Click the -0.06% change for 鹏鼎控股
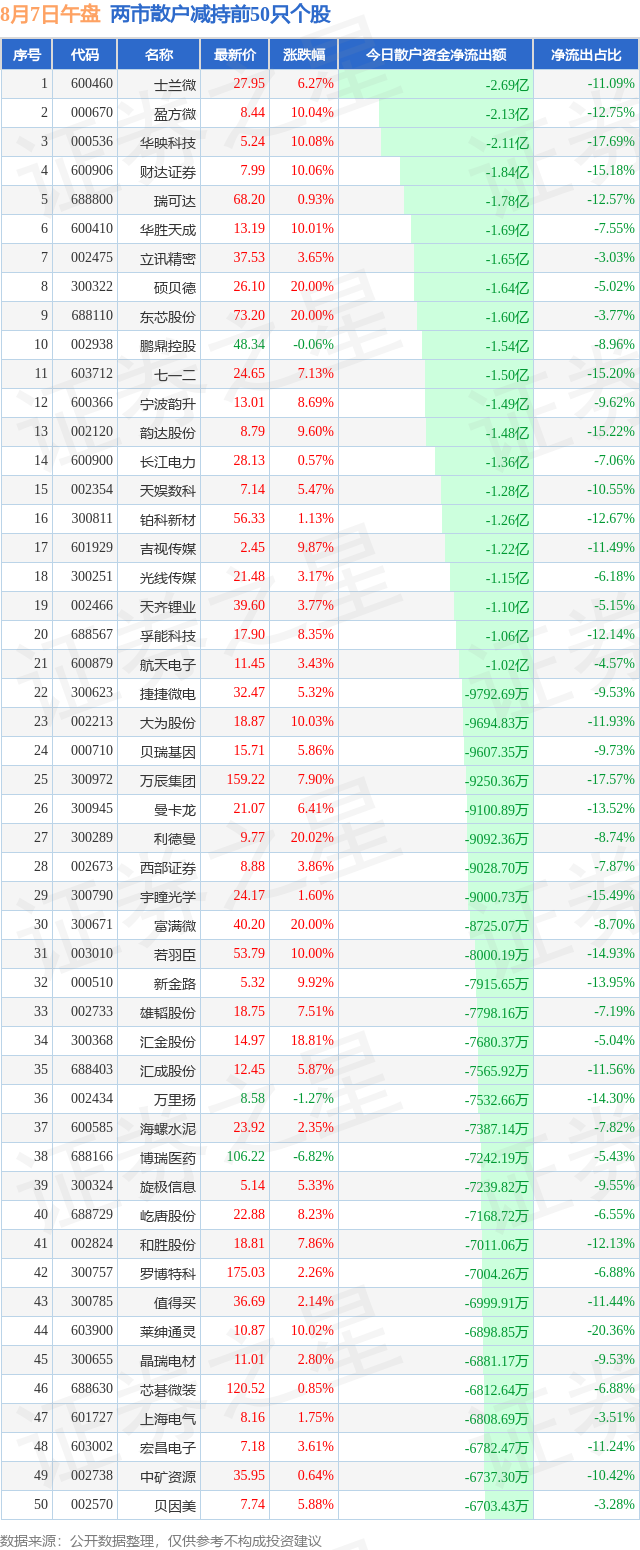The width and height of the screenshot is (640, 1550). 313,345
